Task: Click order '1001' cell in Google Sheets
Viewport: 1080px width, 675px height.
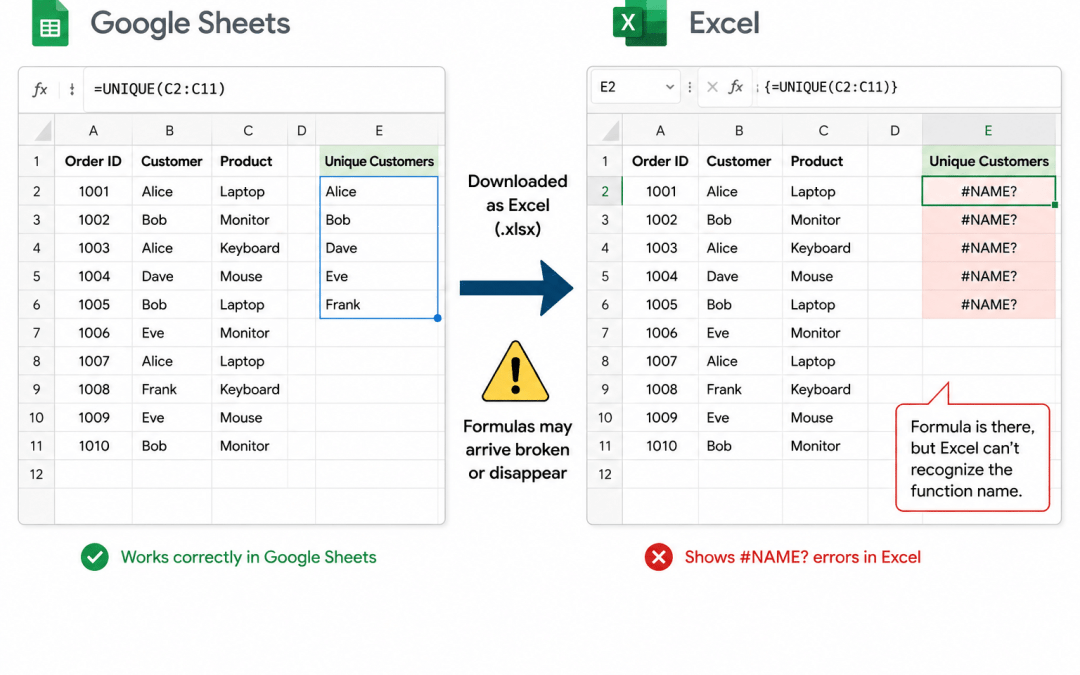Action: pos(93,191)
